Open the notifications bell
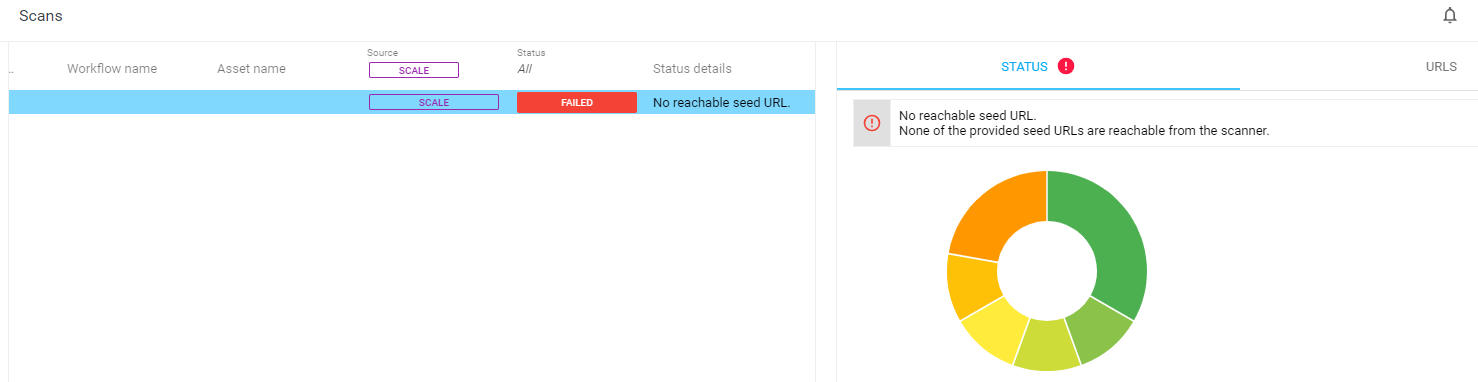 point(1449,15)
